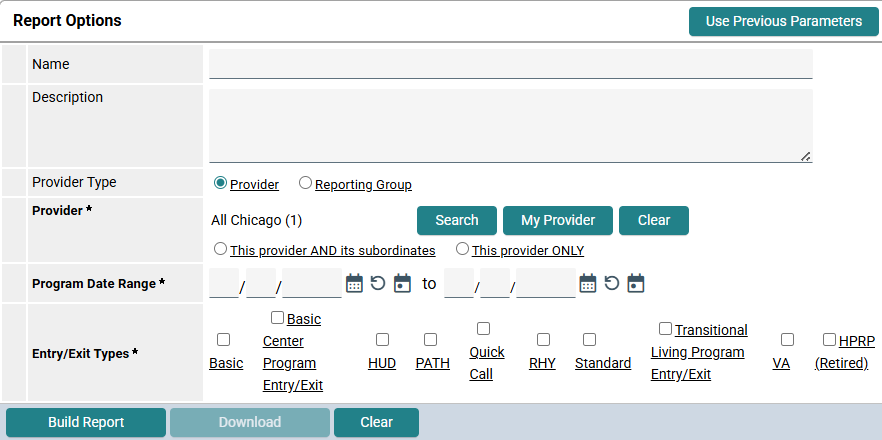This screenshot has height=440, width=882.
Task: Click the Build Report button
Action: pyautogui.click(x=86, y=422)
